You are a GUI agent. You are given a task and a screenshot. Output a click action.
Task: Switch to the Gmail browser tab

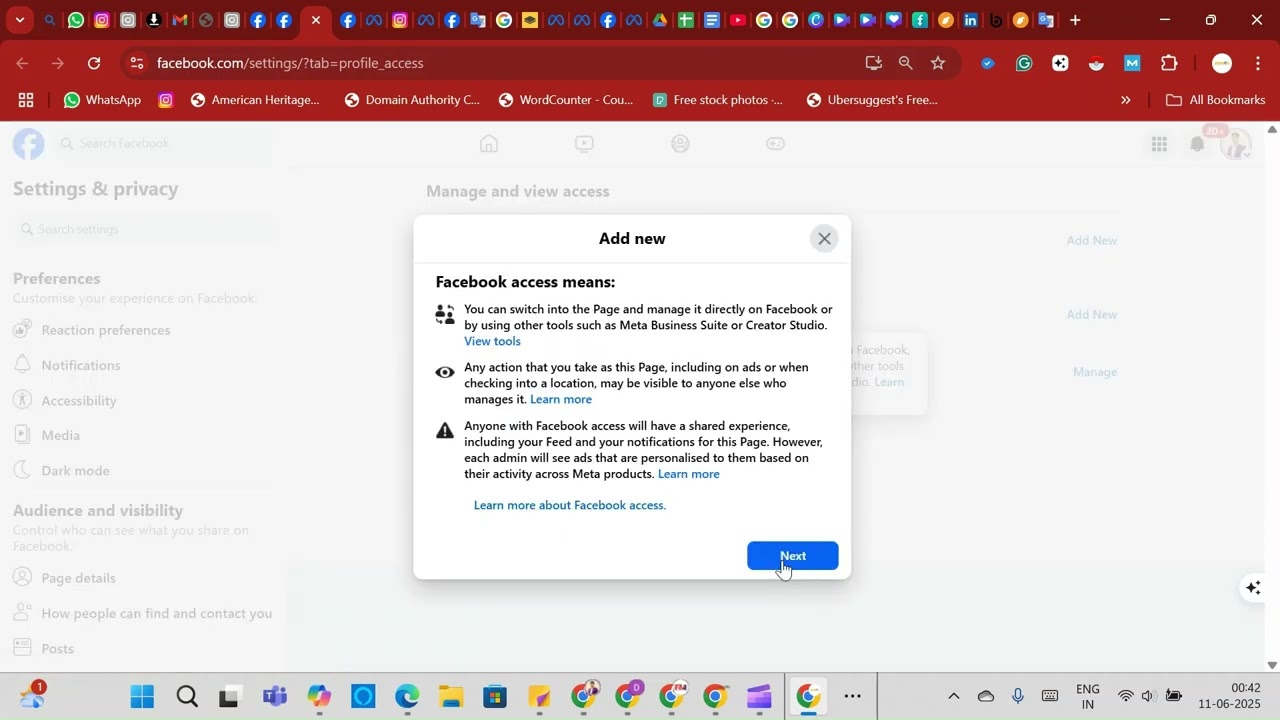tap(180, 20)
